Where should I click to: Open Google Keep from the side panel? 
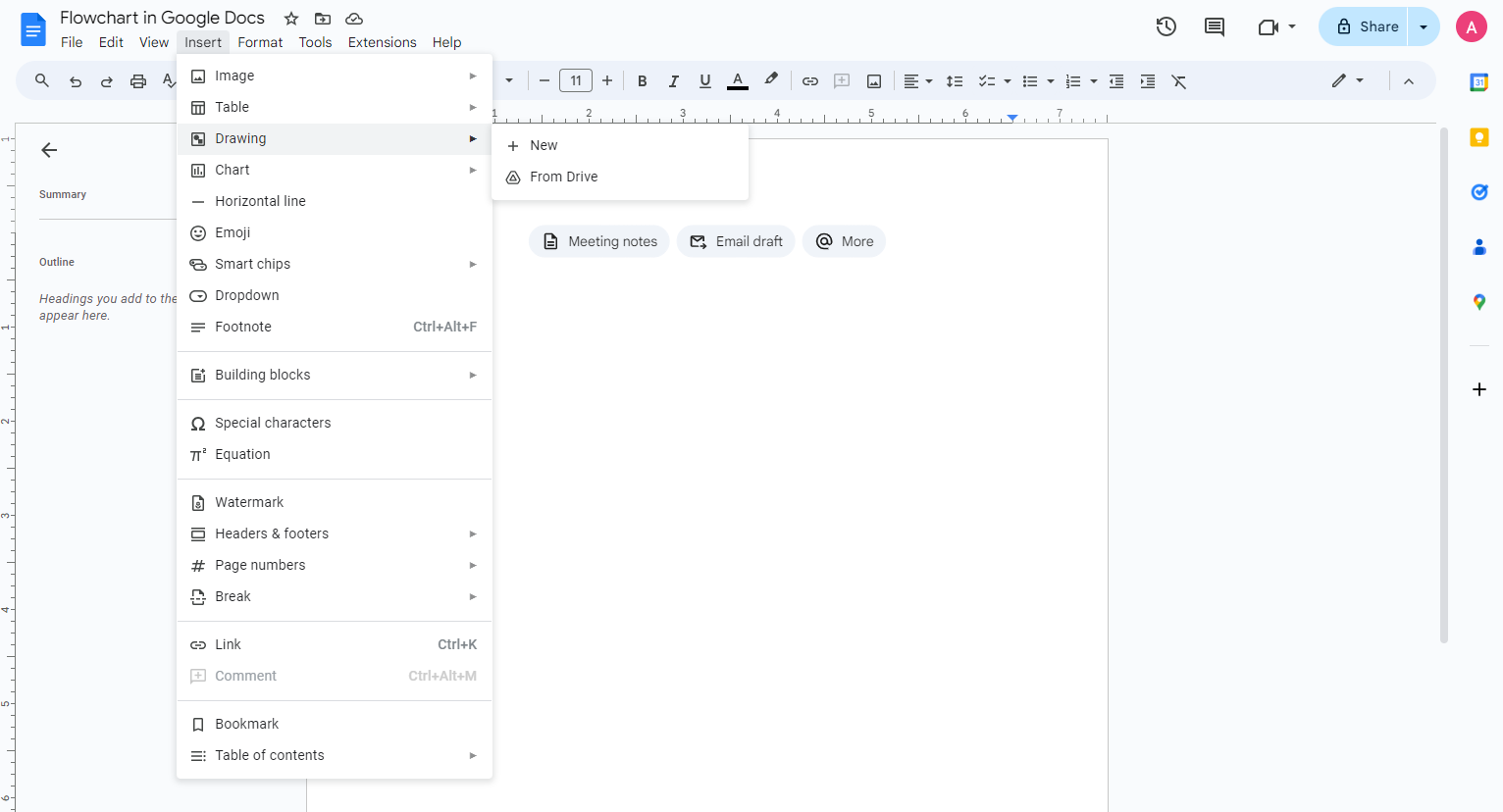1479,137
